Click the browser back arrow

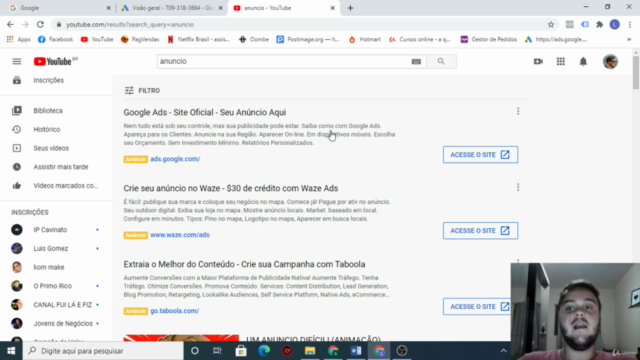10,24
